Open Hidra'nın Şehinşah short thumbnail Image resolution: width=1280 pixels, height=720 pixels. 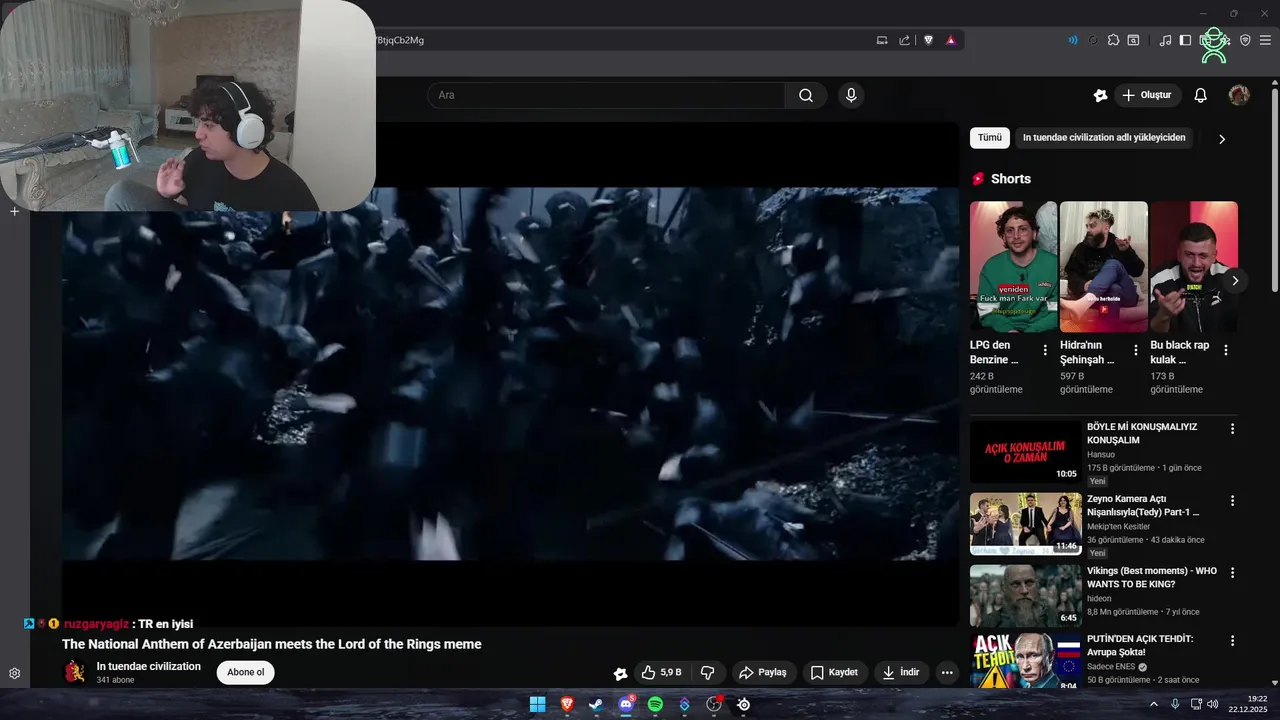(x=1103, y=267)
